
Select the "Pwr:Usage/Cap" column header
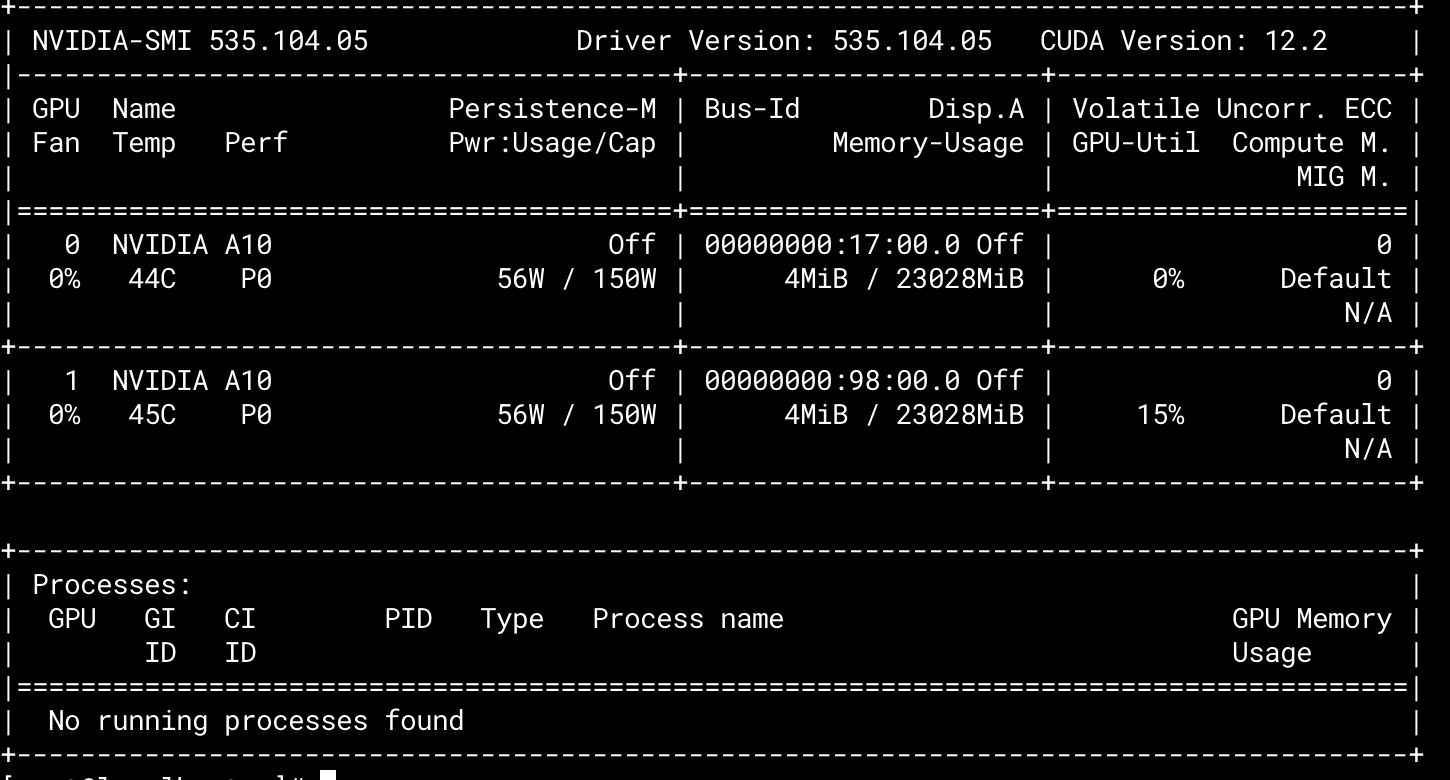click(552, 143)
